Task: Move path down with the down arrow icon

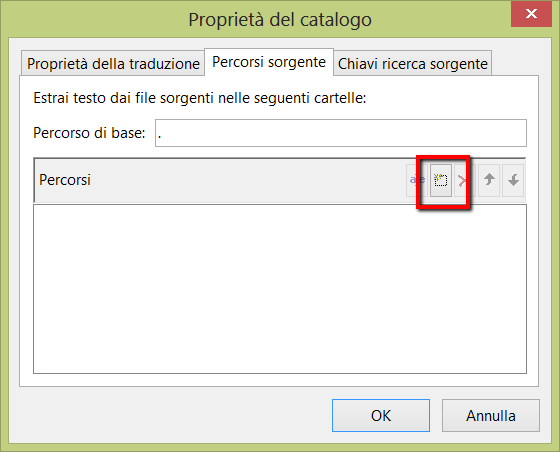Action: [x=513, y=180]
